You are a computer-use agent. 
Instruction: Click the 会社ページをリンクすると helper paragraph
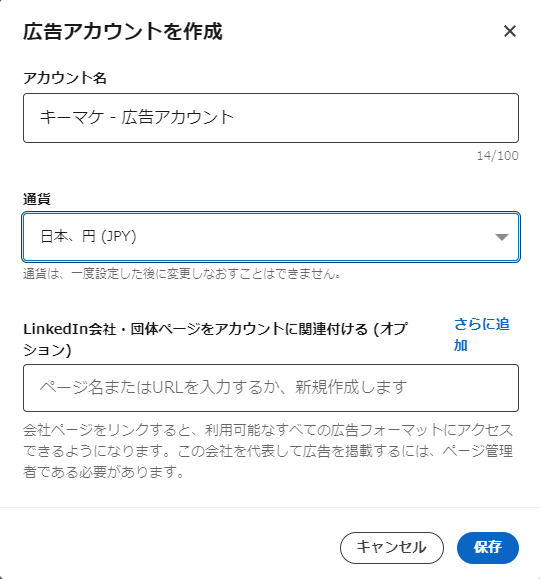coord(268,451)
